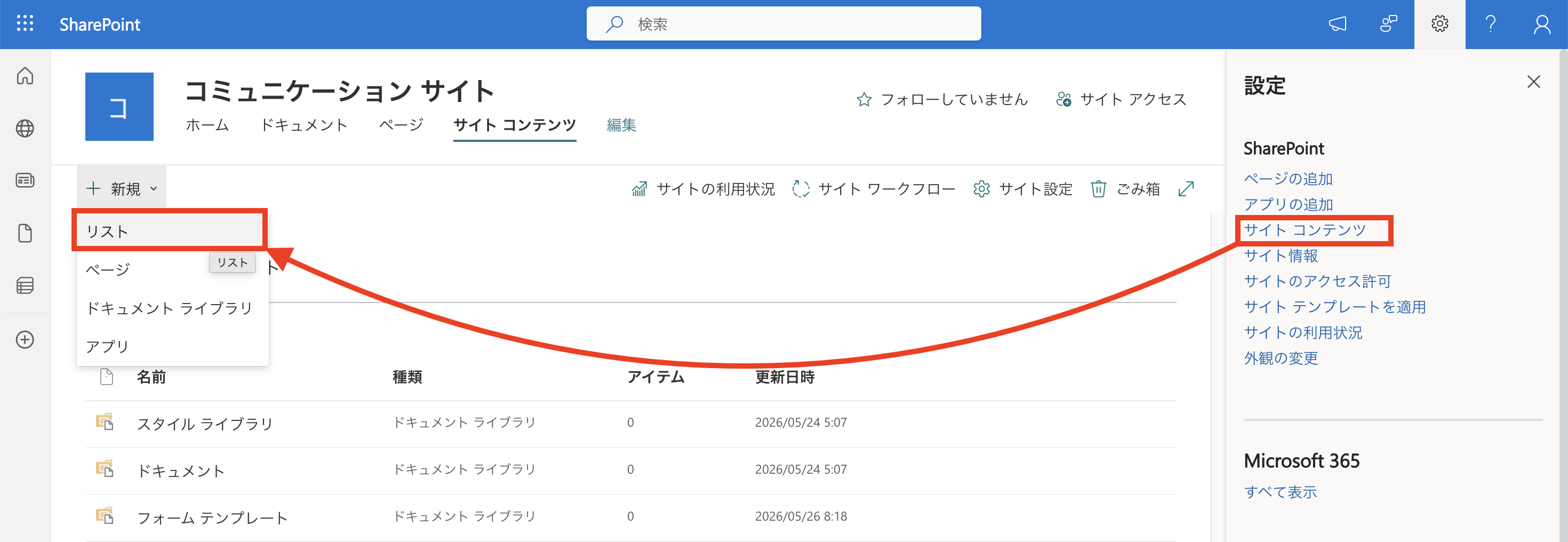Open the ドキュメント library row
The image size is (1568, 542).
click(x=181, y=471)
